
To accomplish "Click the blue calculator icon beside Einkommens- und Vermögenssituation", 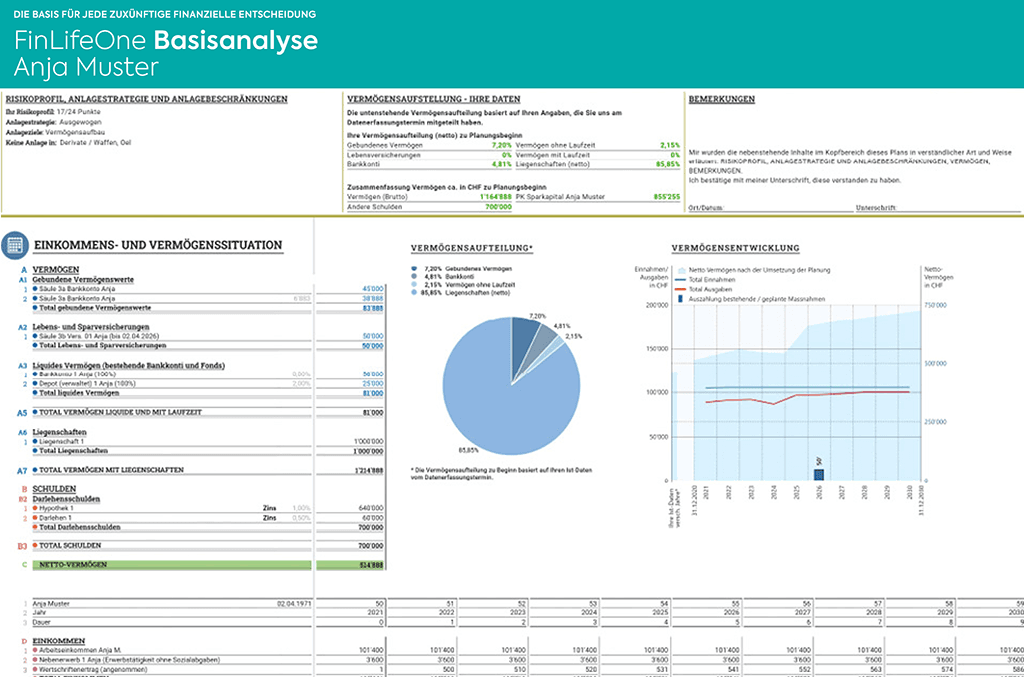I will pyautogui.click(x=15, y=245).
